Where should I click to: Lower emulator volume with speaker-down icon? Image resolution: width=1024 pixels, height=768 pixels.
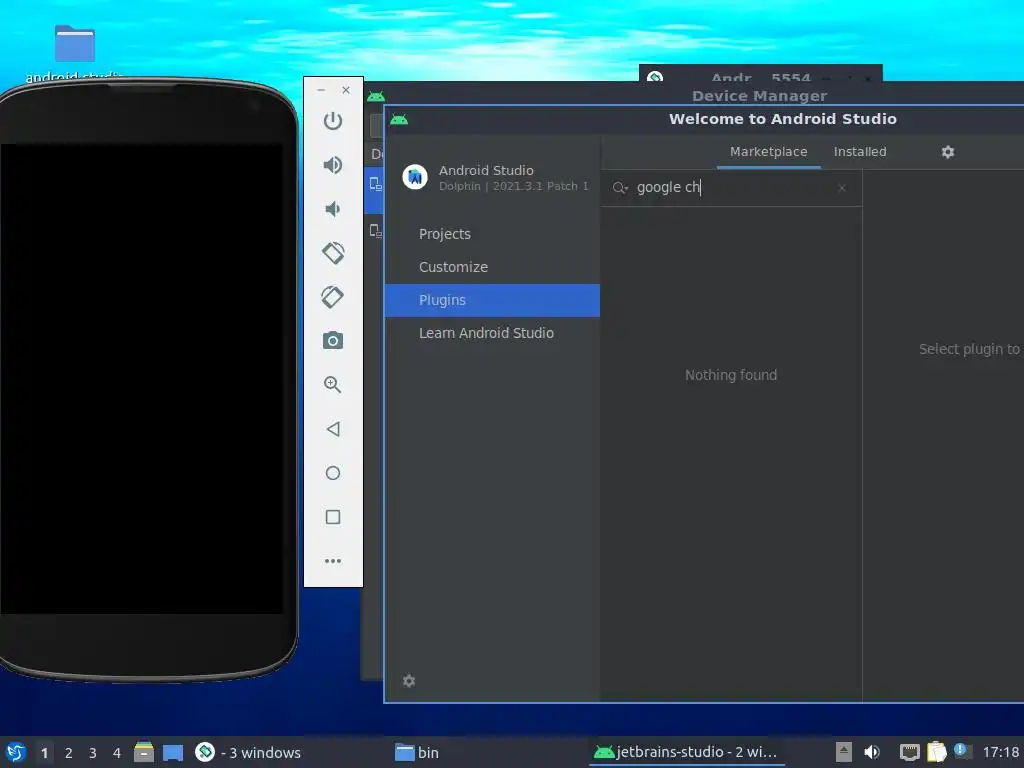pos(333,209)
